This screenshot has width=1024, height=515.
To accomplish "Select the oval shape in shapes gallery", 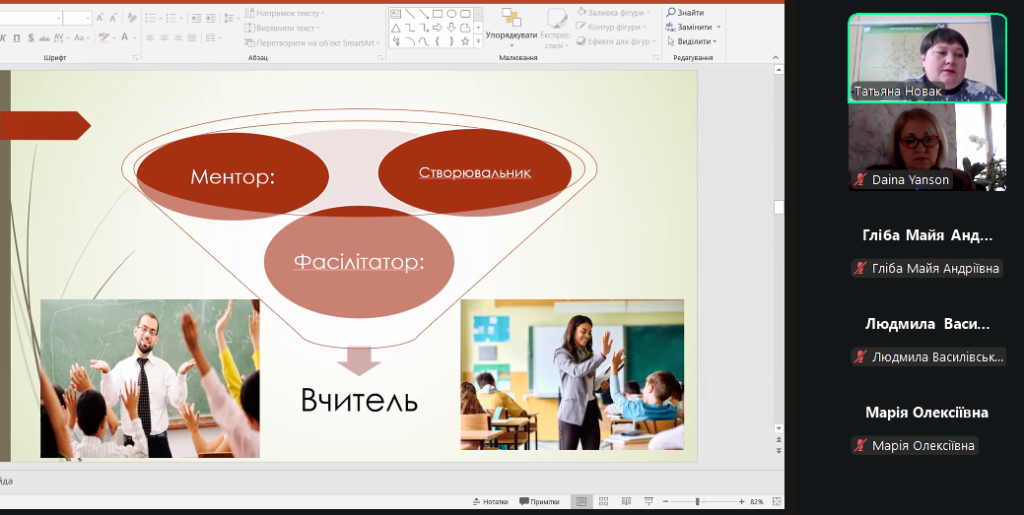I will pos(451,14).
